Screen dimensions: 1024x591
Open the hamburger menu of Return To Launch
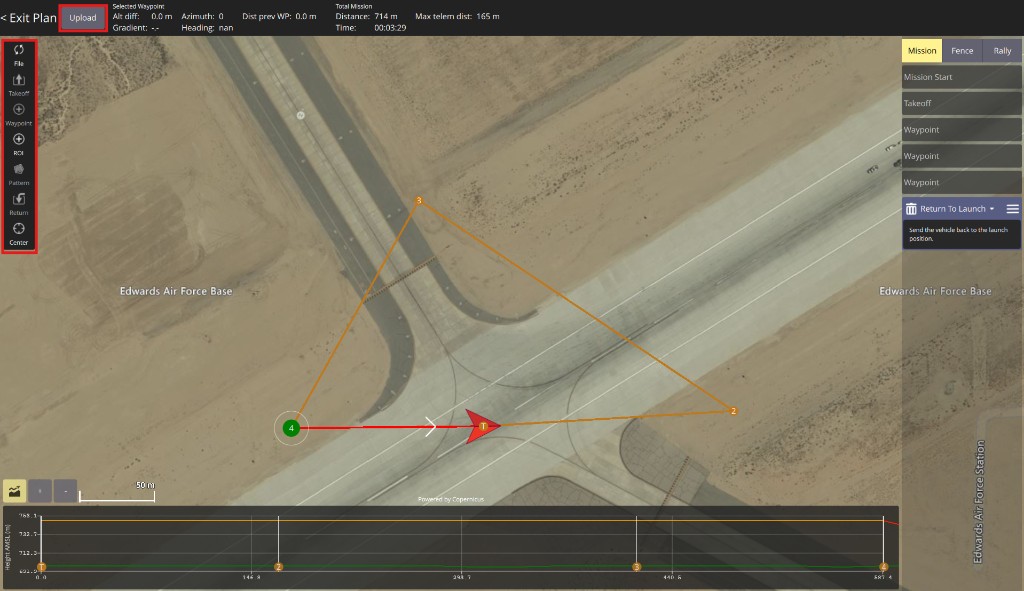pyautogui.click(x=1012, y=209)
